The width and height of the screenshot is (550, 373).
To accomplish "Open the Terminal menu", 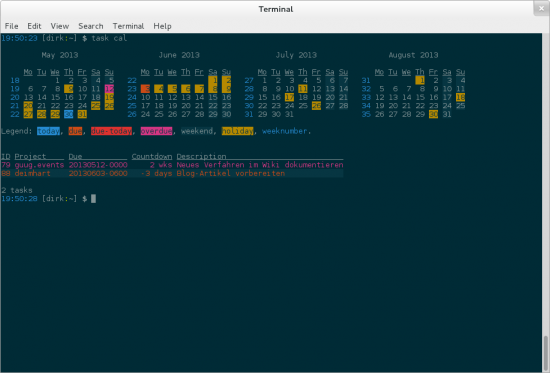I will click(128, 26).
